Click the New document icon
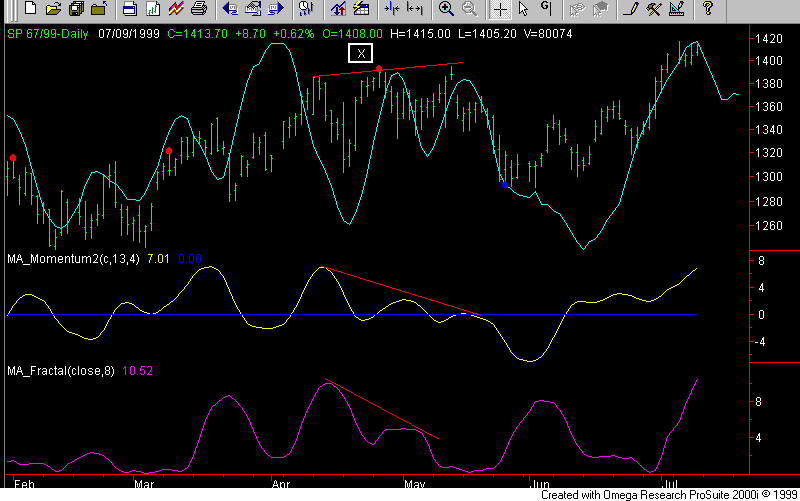 click(x=30, y=9)
